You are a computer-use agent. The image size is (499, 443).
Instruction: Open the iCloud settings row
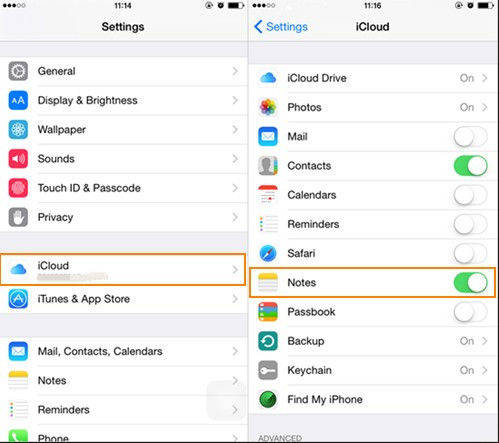[x=123, y=269]
